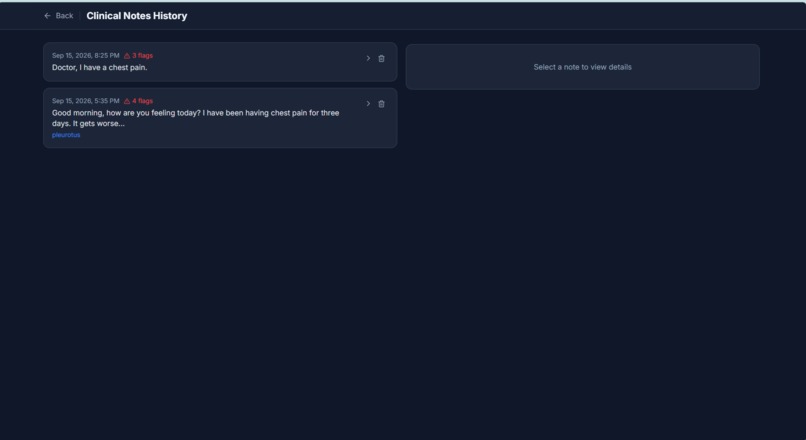806x440 pixels.
Task: Click the Back arrow icon
Action: tap(47, 16)
